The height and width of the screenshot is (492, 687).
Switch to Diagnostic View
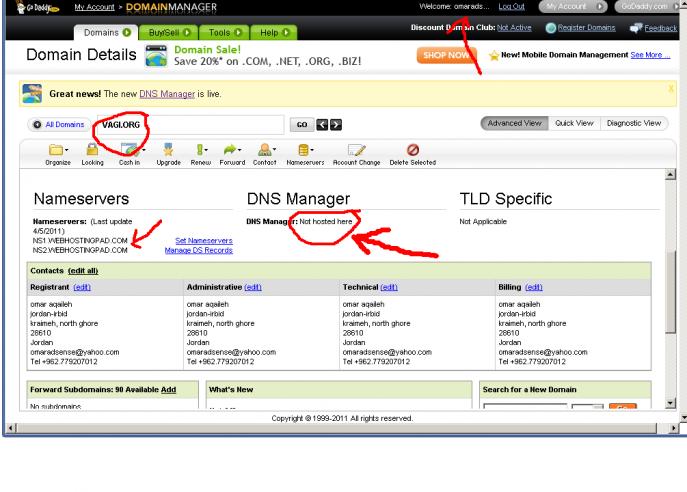[x=634, y=124]
